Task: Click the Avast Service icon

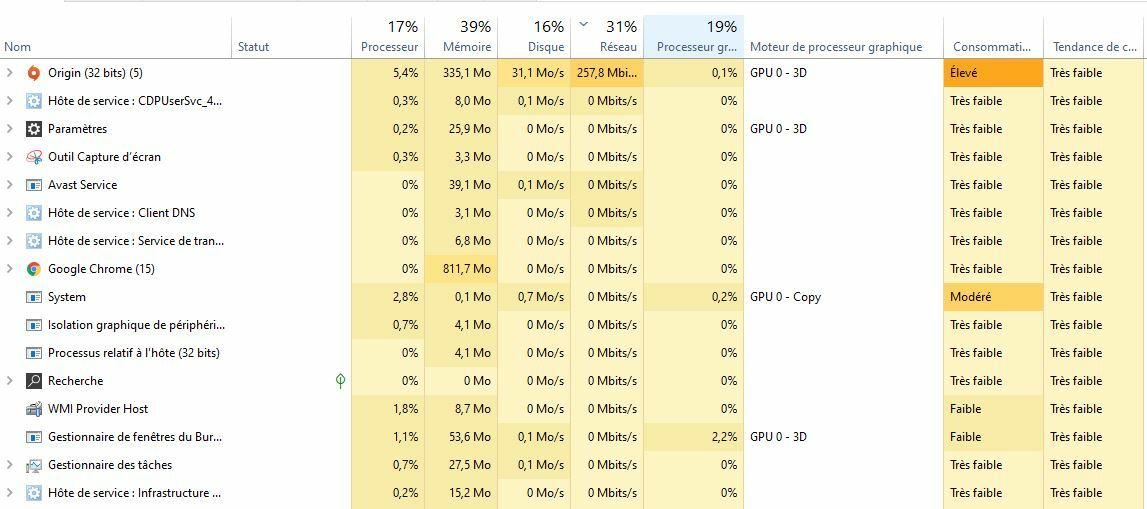Action: (x=33, y=185)
